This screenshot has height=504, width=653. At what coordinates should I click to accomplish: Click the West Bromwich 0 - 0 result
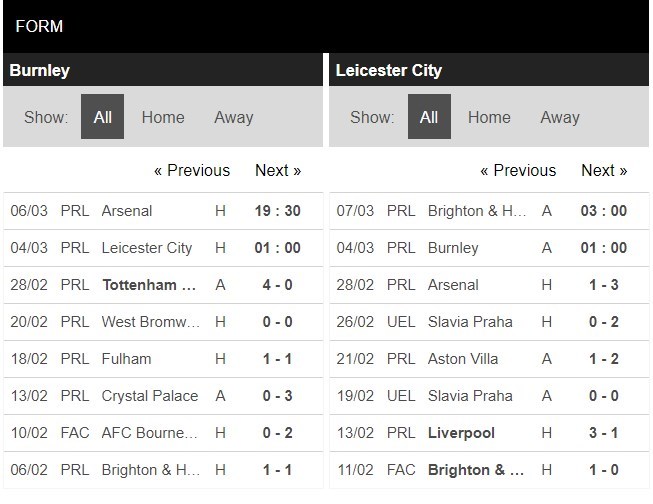pyautogui.click(x=278, y=322)
